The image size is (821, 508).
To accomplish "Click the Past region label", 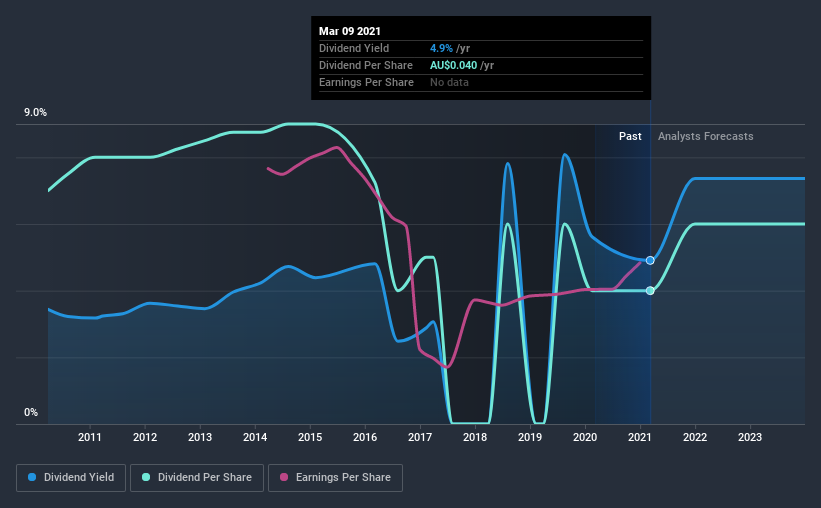I will point(630,136).
